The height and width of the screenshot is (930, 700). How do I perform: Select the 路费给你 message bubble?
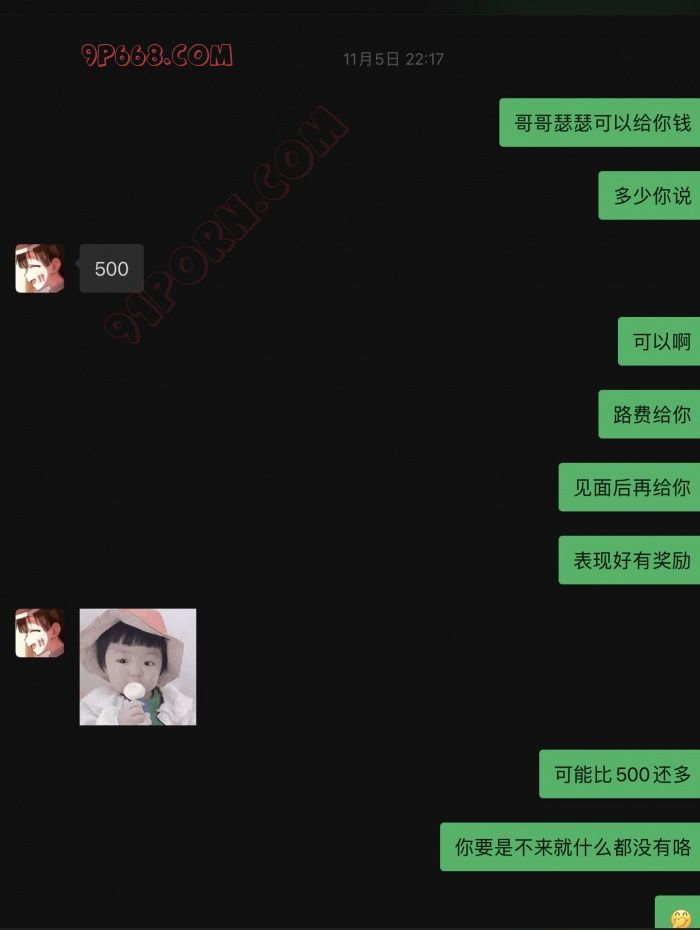(x=649, y=414)
